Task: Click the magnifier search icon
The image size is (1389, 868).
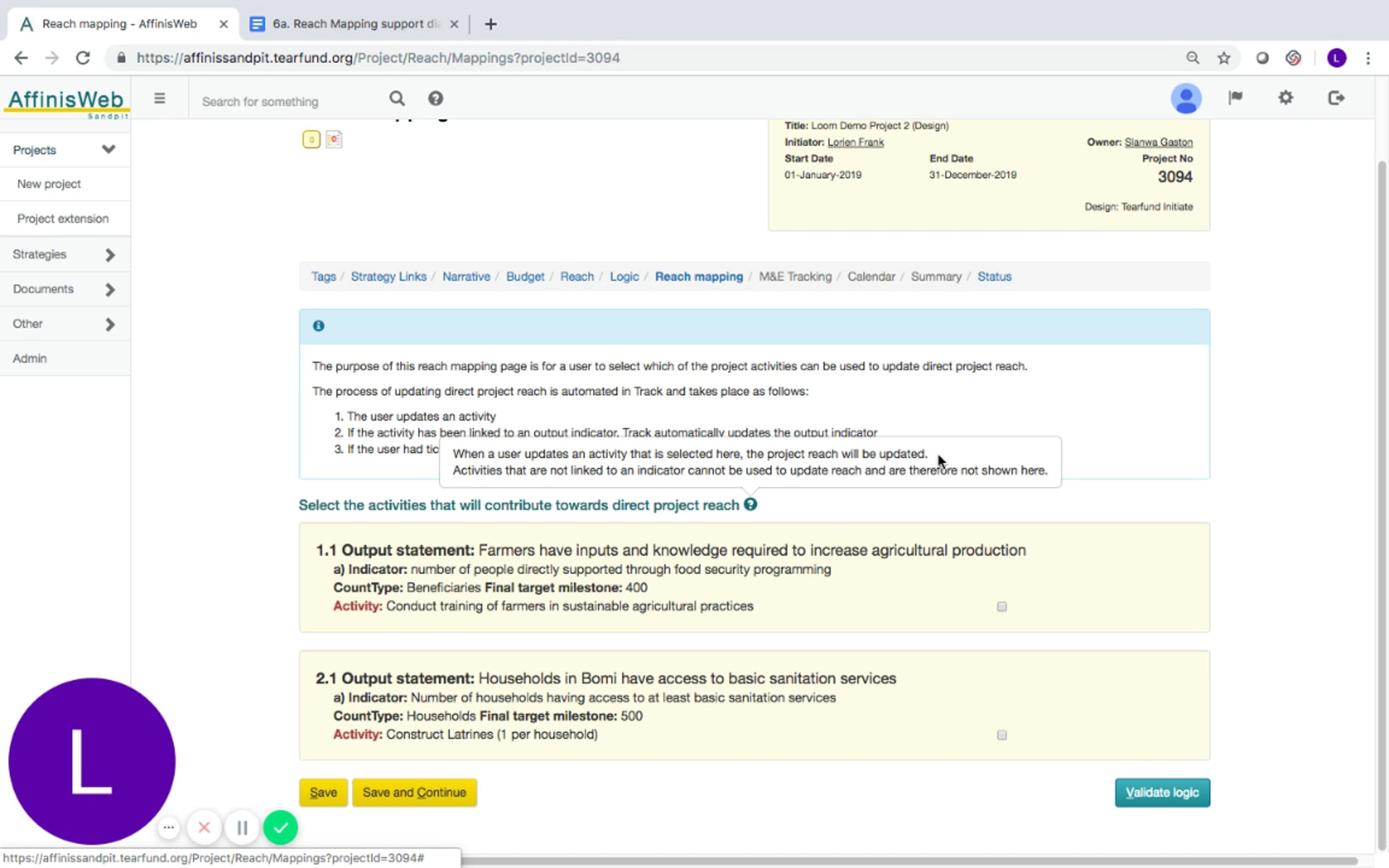Action: point(396,98)
